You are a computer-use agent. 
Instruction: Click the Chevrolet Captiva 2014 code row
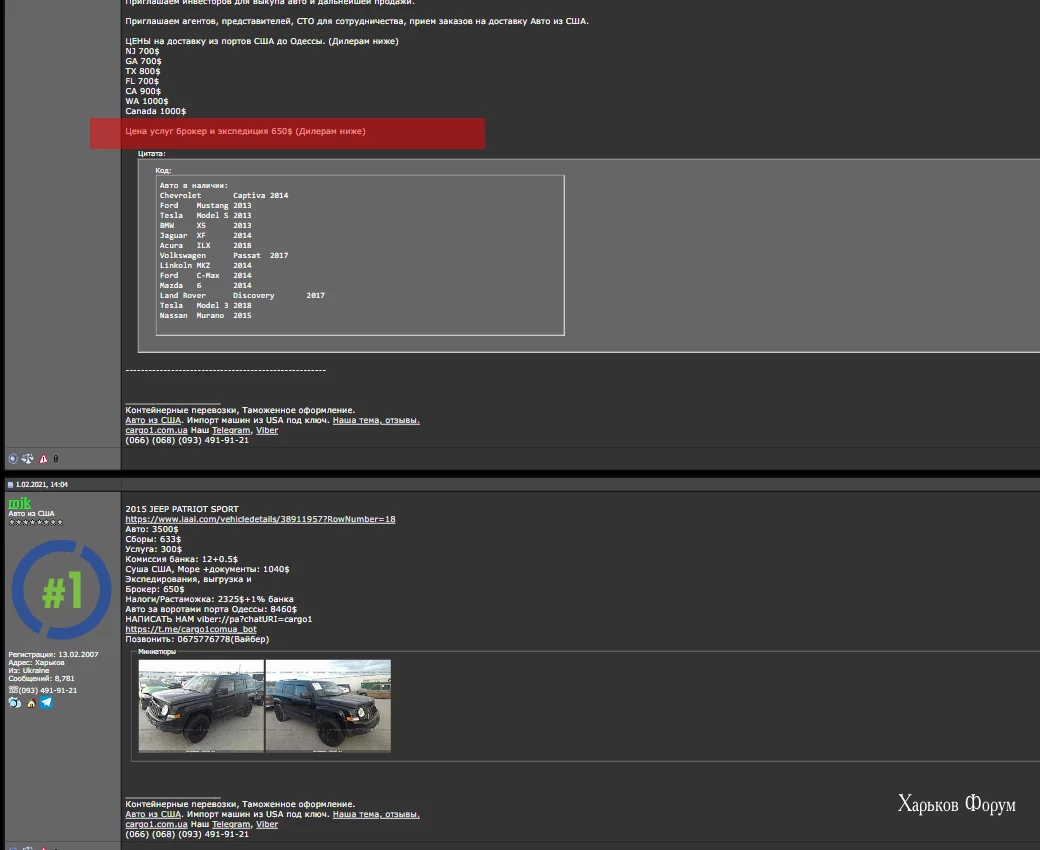(224, 196)
